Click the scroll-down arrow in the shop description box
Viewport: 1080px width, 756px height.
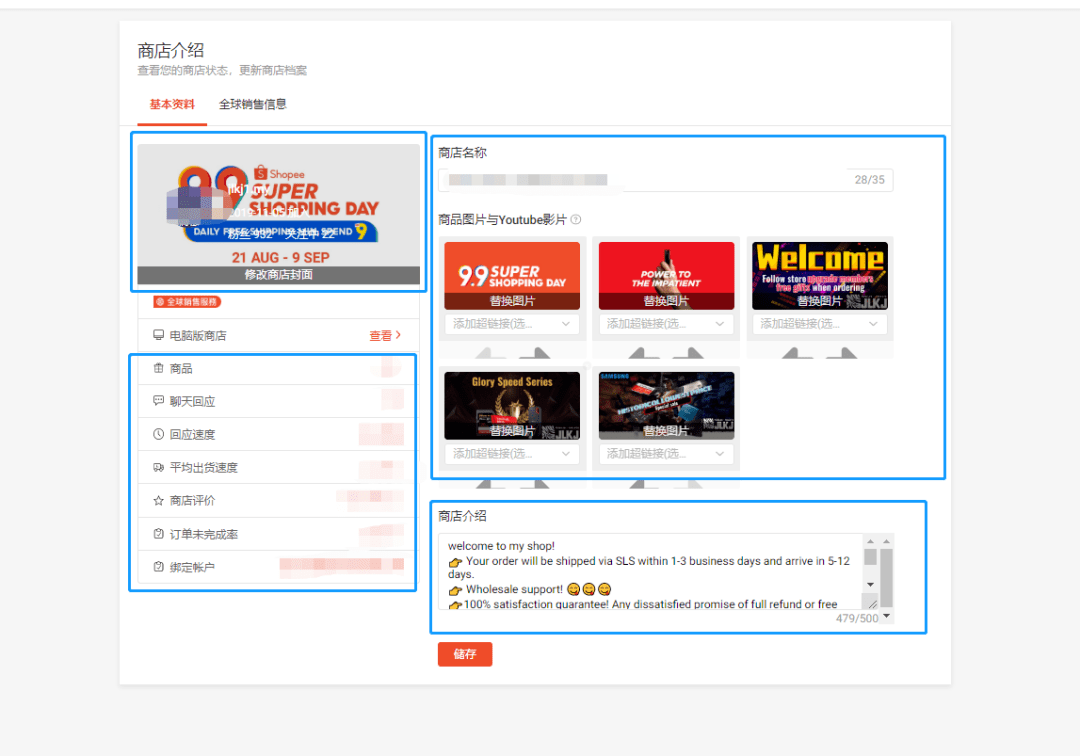click(870, 584)
